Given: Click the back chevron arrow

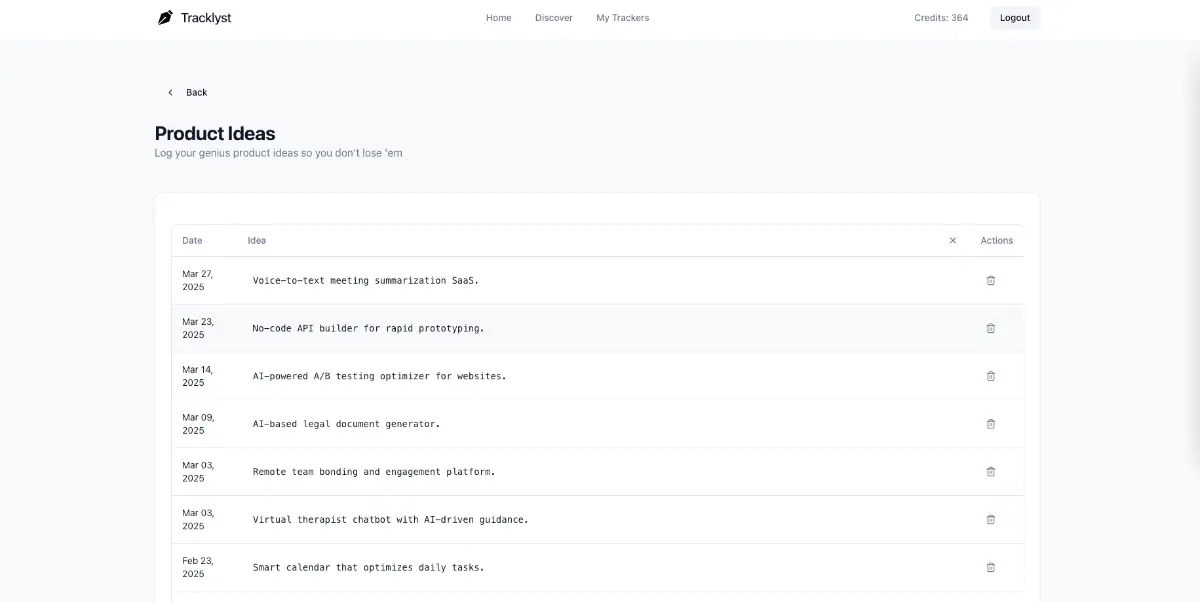Looking at the screenshot, I should [170, 92].
